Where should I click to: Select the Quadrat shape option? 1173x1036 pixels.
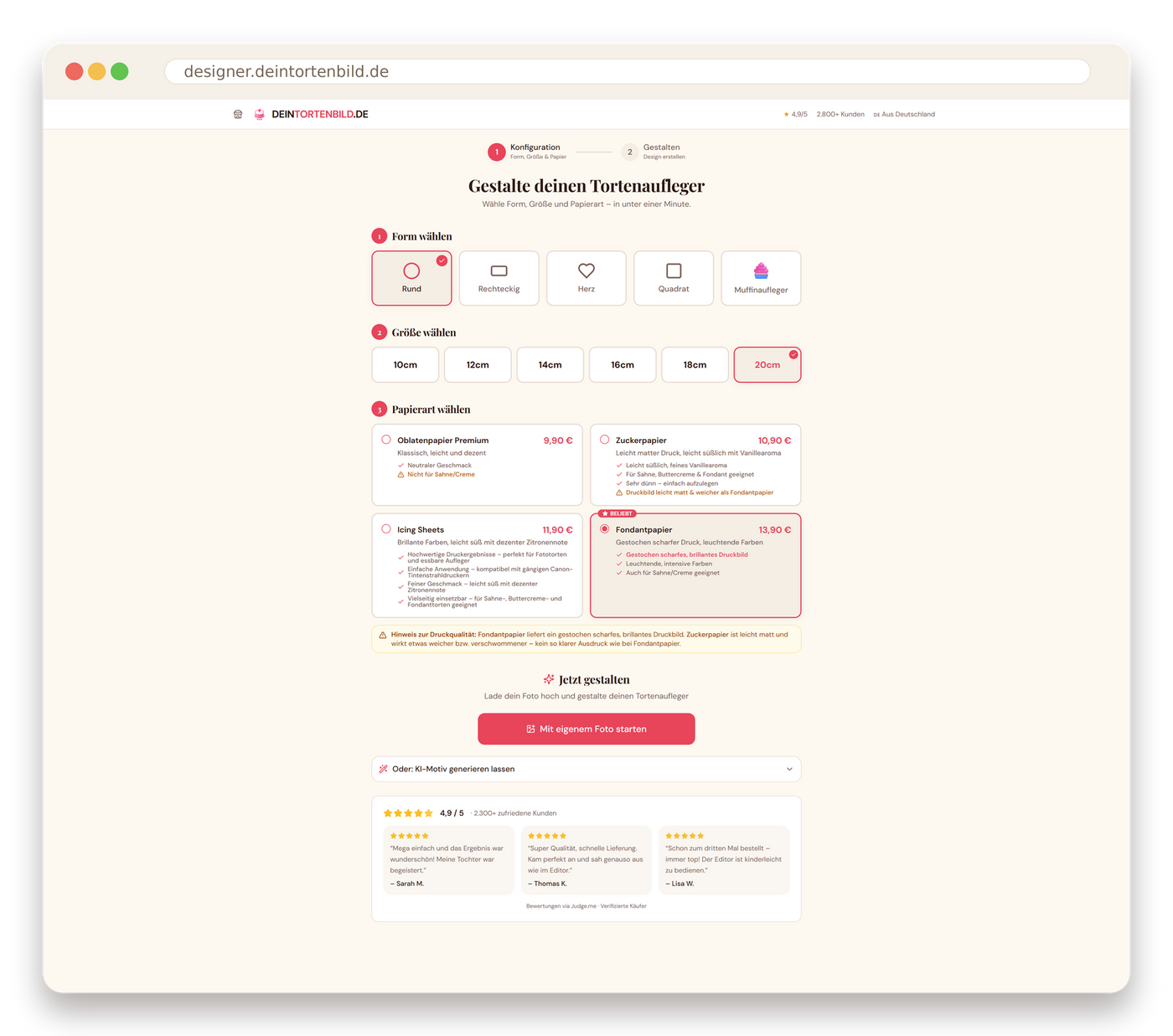[x=674, y=278]
